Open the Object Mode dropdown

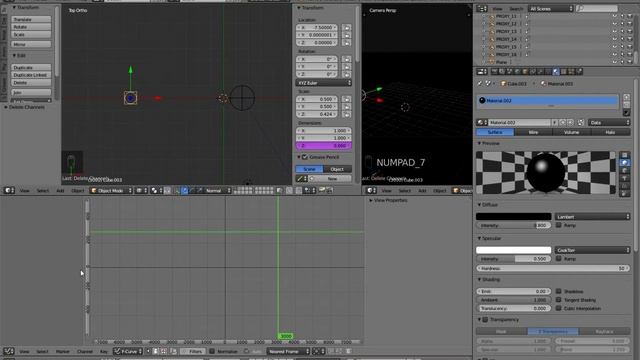click(x=111, y=190)
